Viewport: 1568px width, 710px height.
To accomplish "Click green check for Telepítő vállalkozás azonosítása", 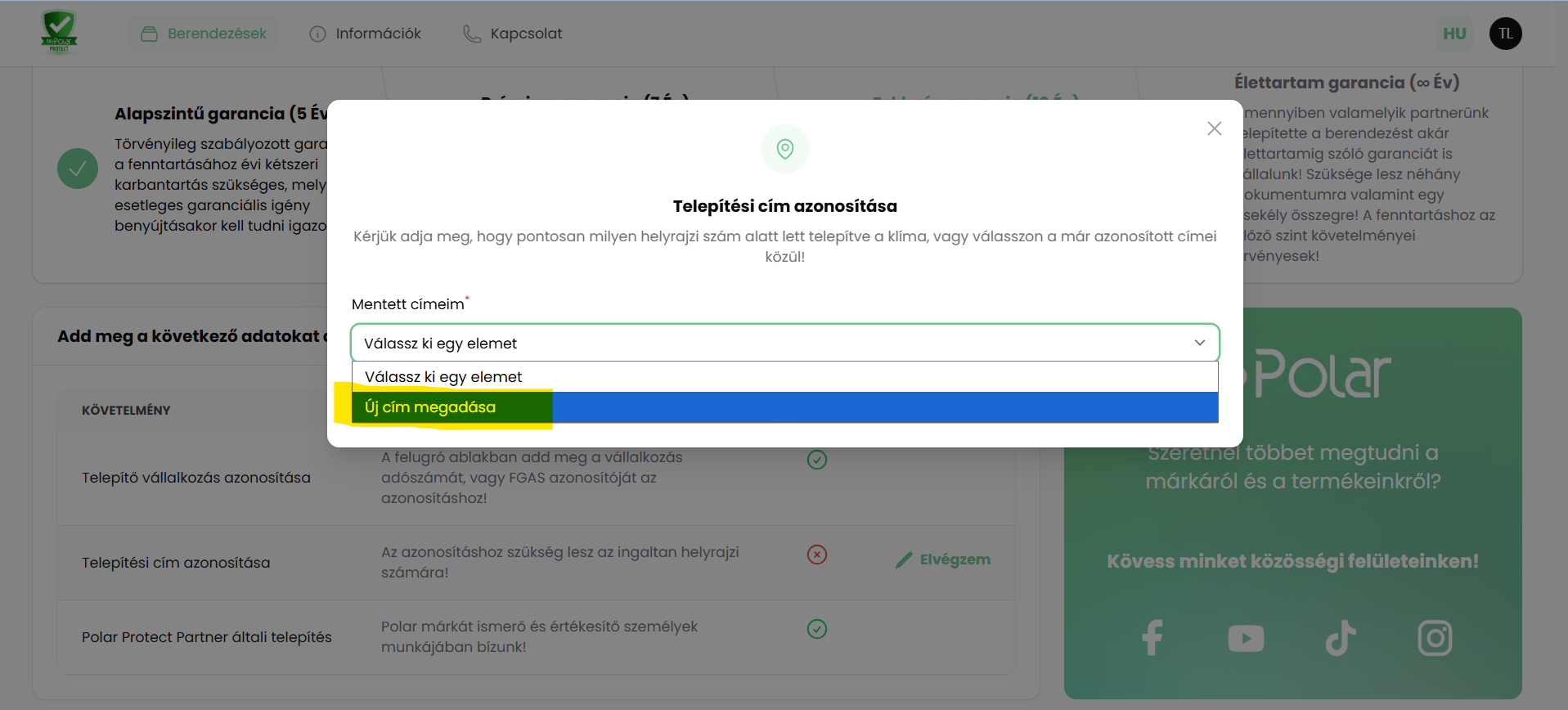I will tap(816, 460).
